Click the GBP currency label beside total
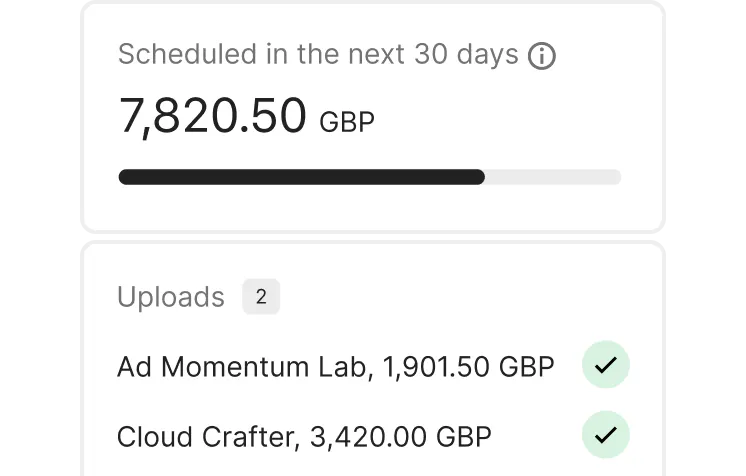This screenshot has height=476, width=746. coord(347,123)
